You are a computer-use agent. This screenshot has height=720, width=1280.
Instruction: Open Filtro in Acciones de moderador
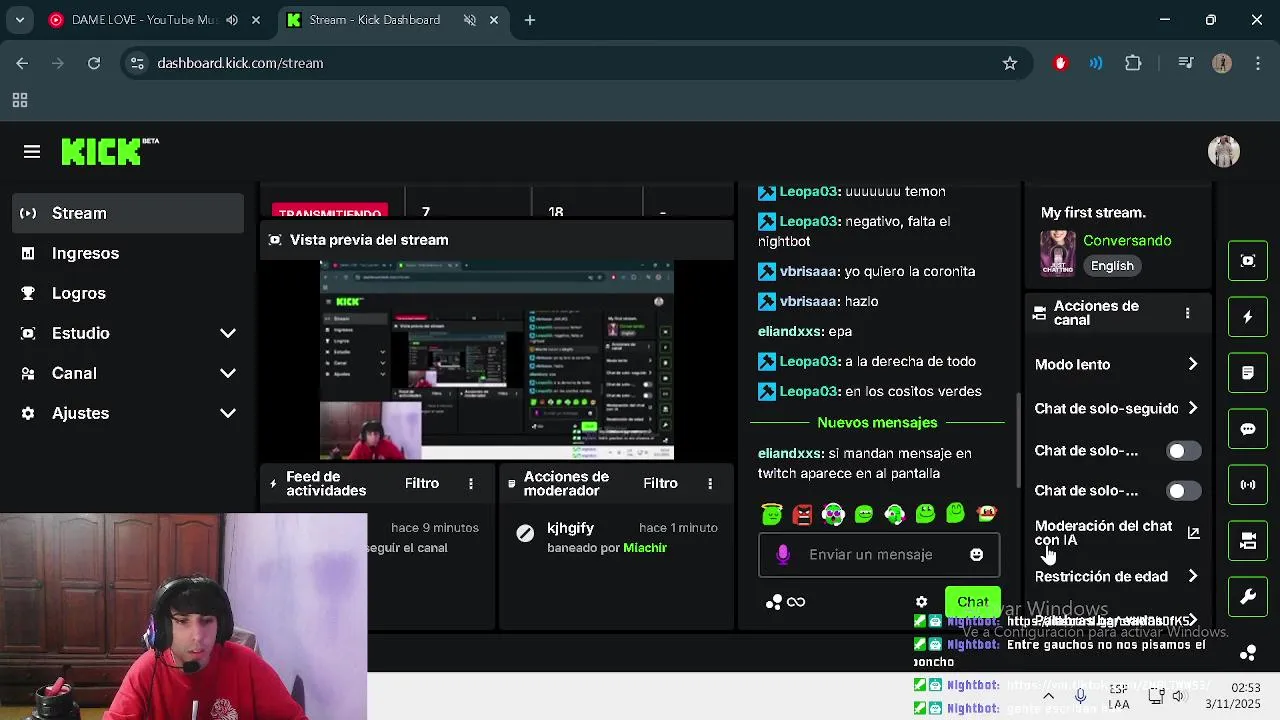coord(660,483)
